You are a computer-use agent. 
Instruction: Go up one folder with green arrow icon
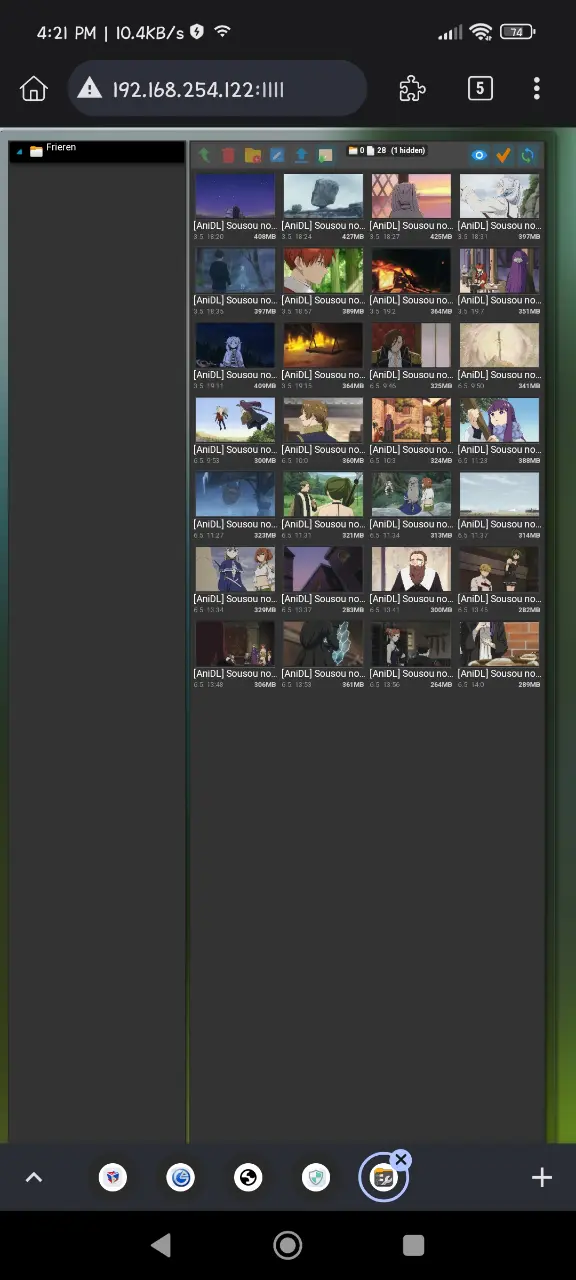click(205, 155)
